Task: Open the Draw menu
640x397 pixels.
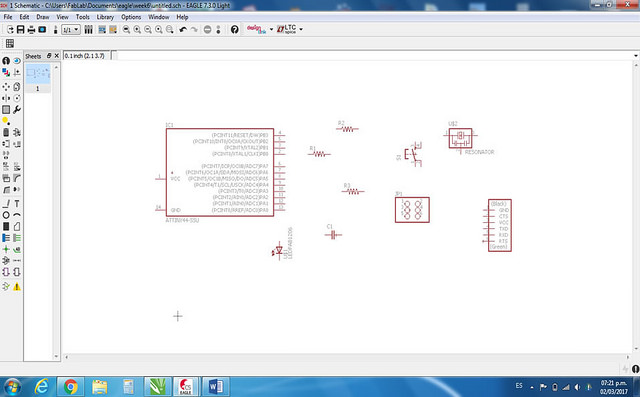Action: pyautogui.click(x=42, y=17)
